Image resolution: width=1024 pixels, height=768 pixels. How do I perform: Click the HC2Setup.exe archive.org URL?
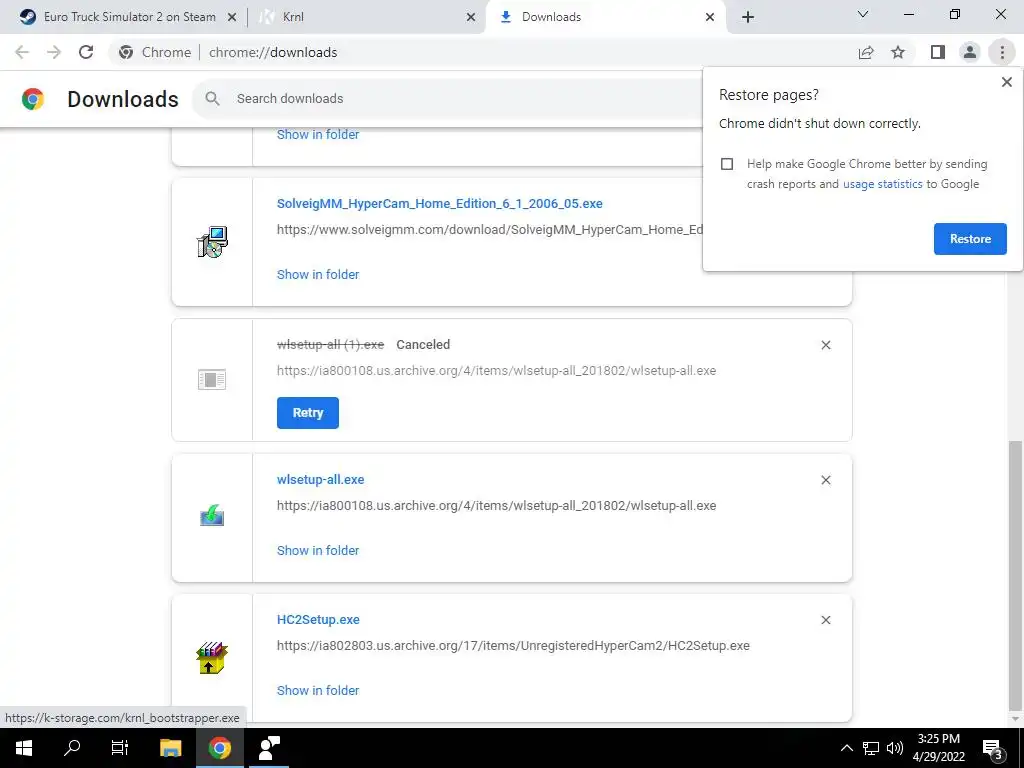513,645
